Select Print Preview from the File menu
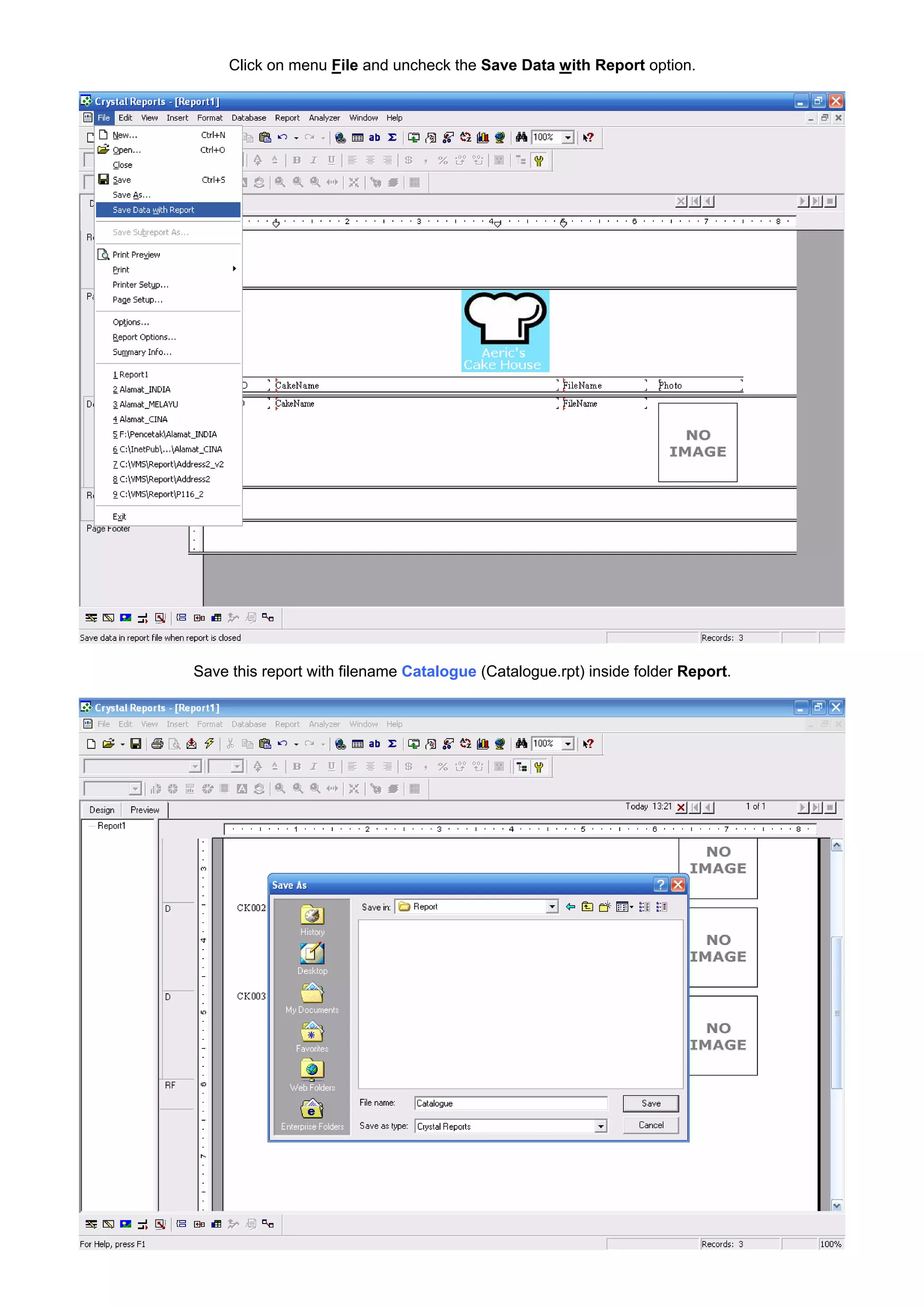Image resolution: width=924 pixels, height=1306 pixels. click(x=137, y=255)
